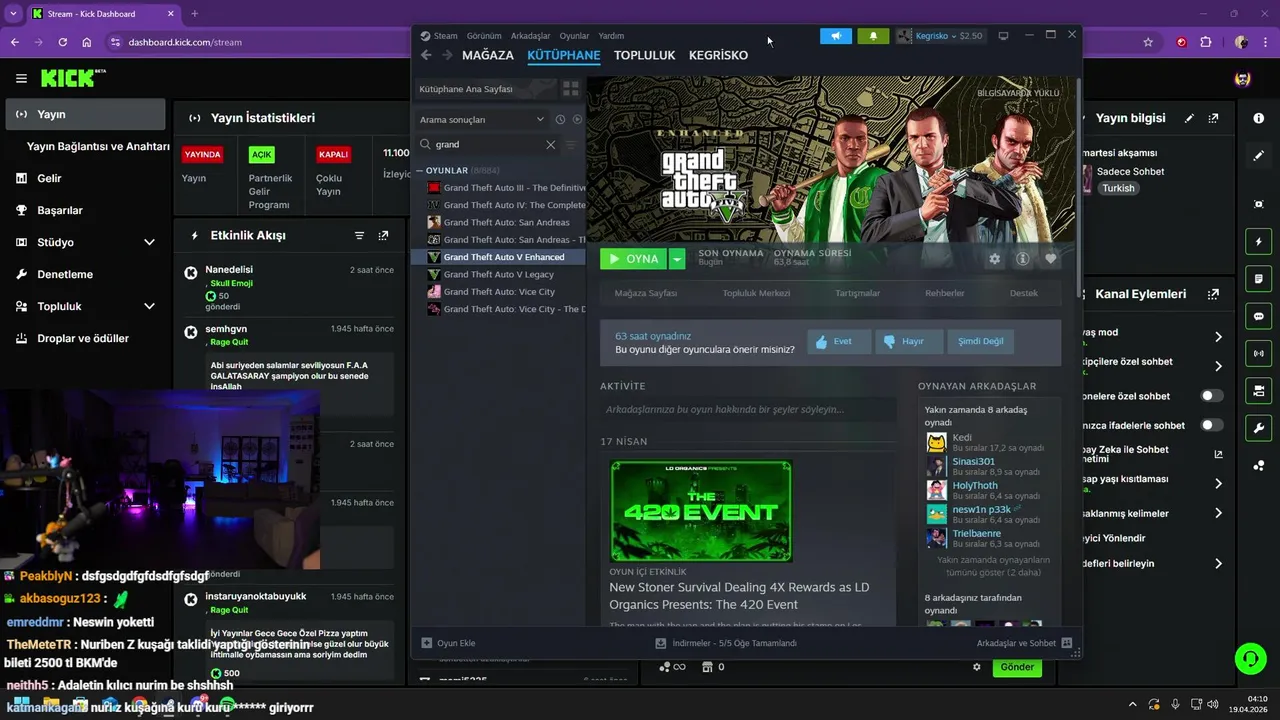The image size is (1280, 720).
Task: Click the Steam announcements megaphone icon
Action: [836, 36]
